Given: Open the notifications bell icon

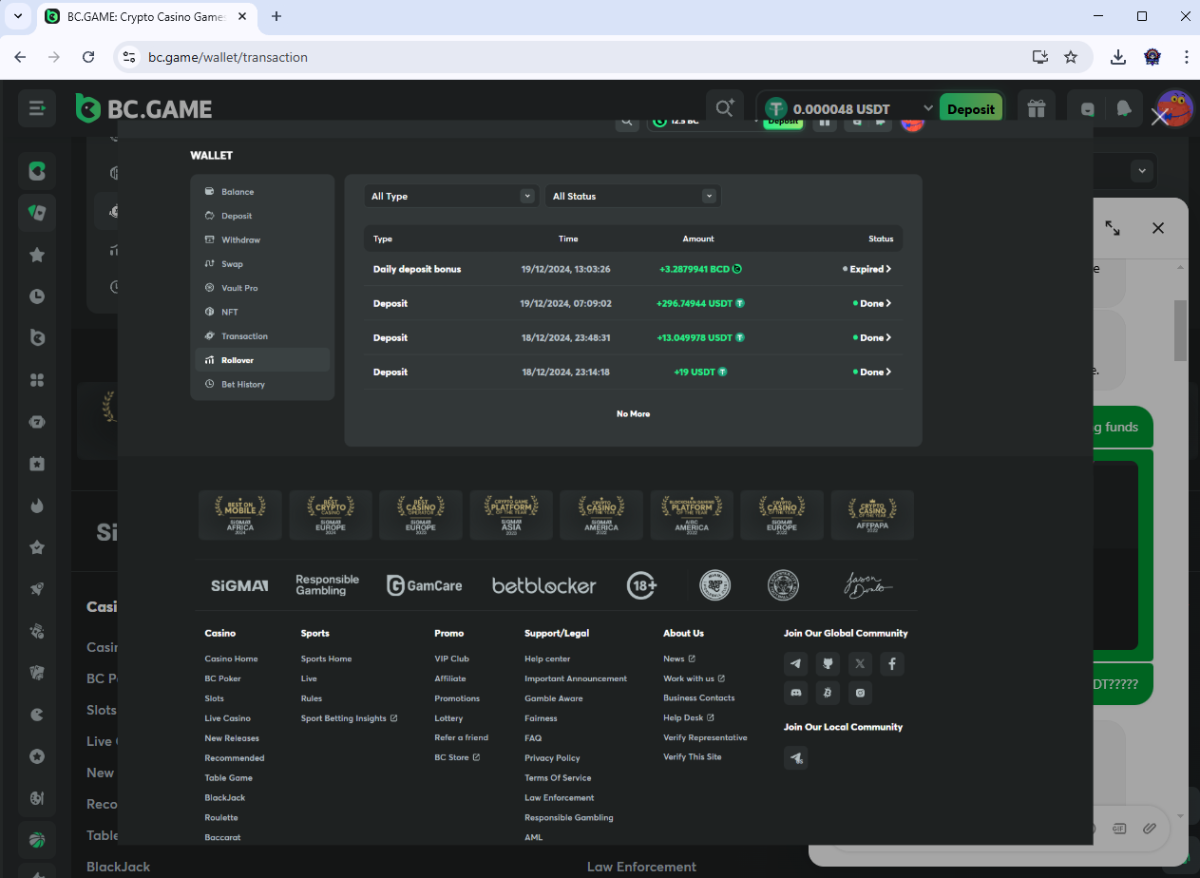Looking at the screenshot, I should click(1125, 109).
